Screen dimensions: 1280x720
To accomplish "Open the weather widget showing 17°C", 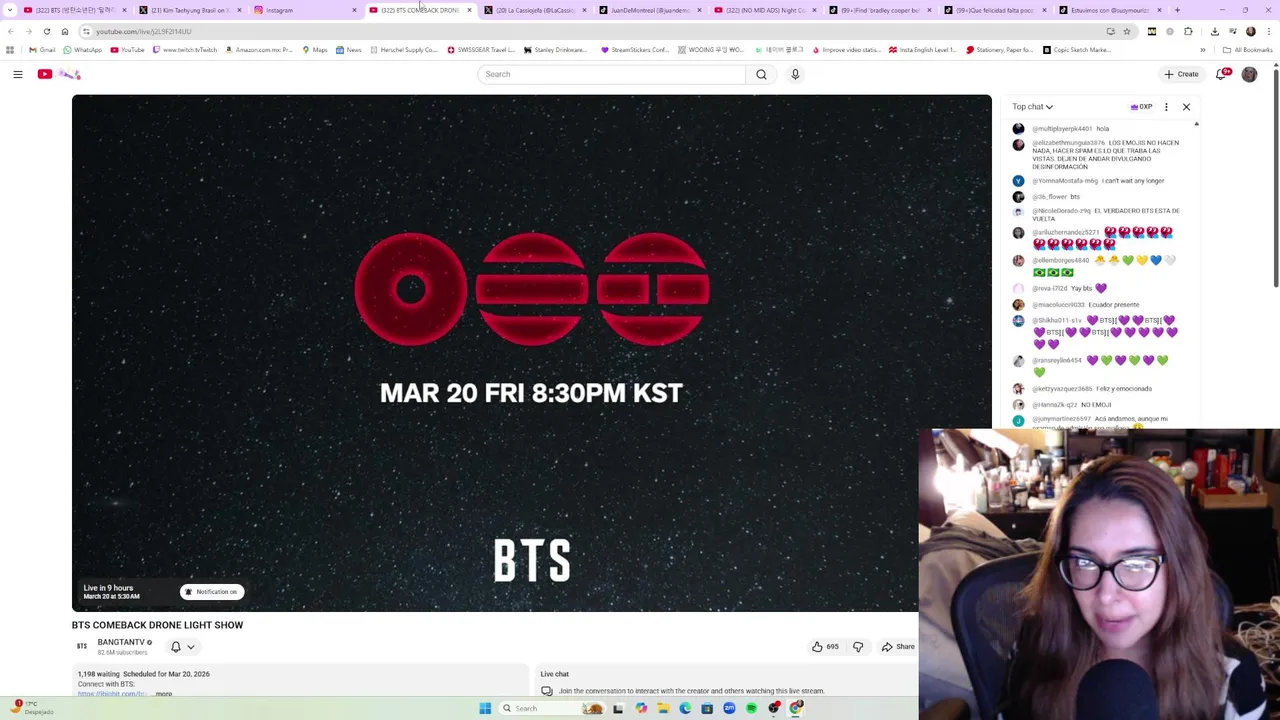I will [30, 708].
